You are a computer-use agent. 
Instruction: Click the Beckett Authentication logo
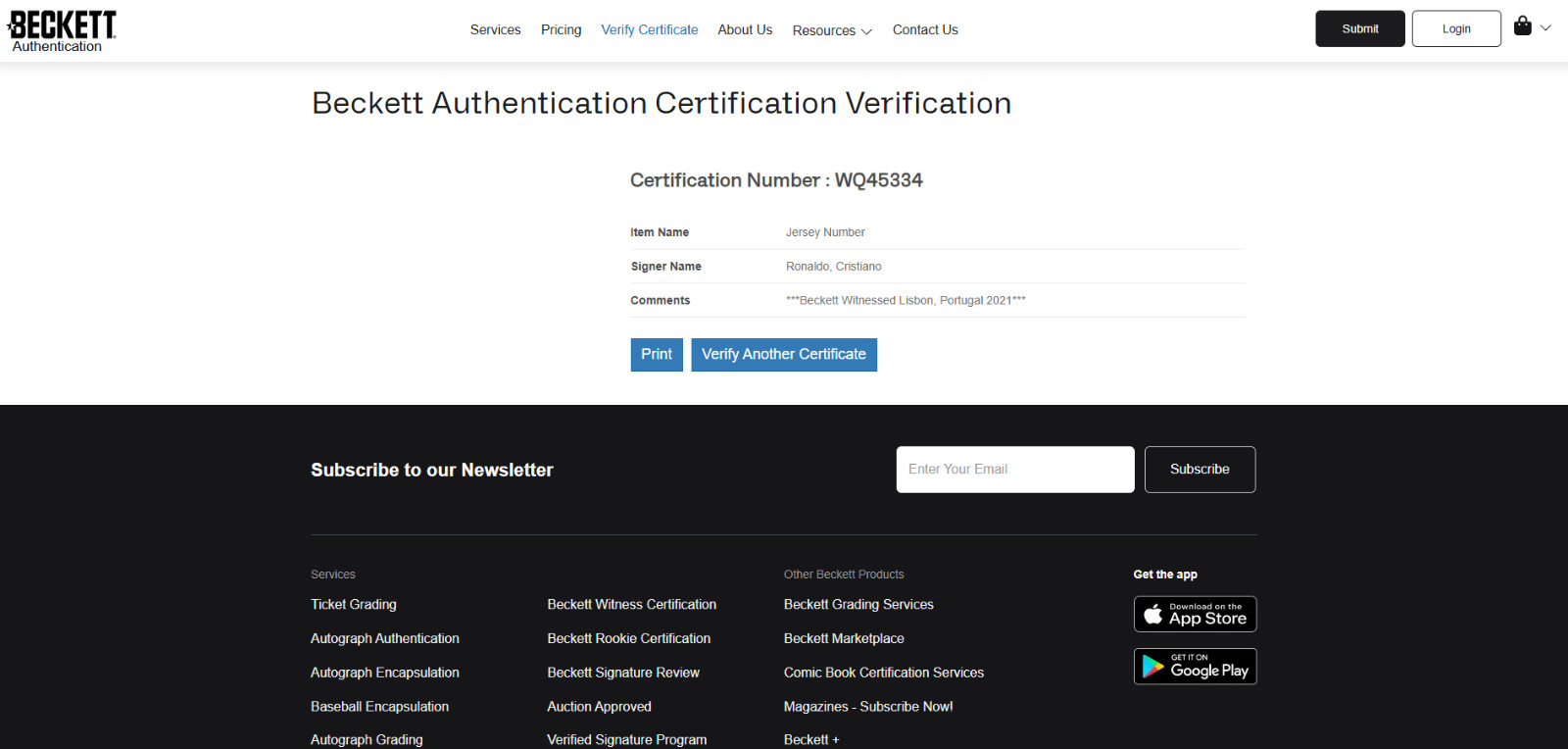62,30
